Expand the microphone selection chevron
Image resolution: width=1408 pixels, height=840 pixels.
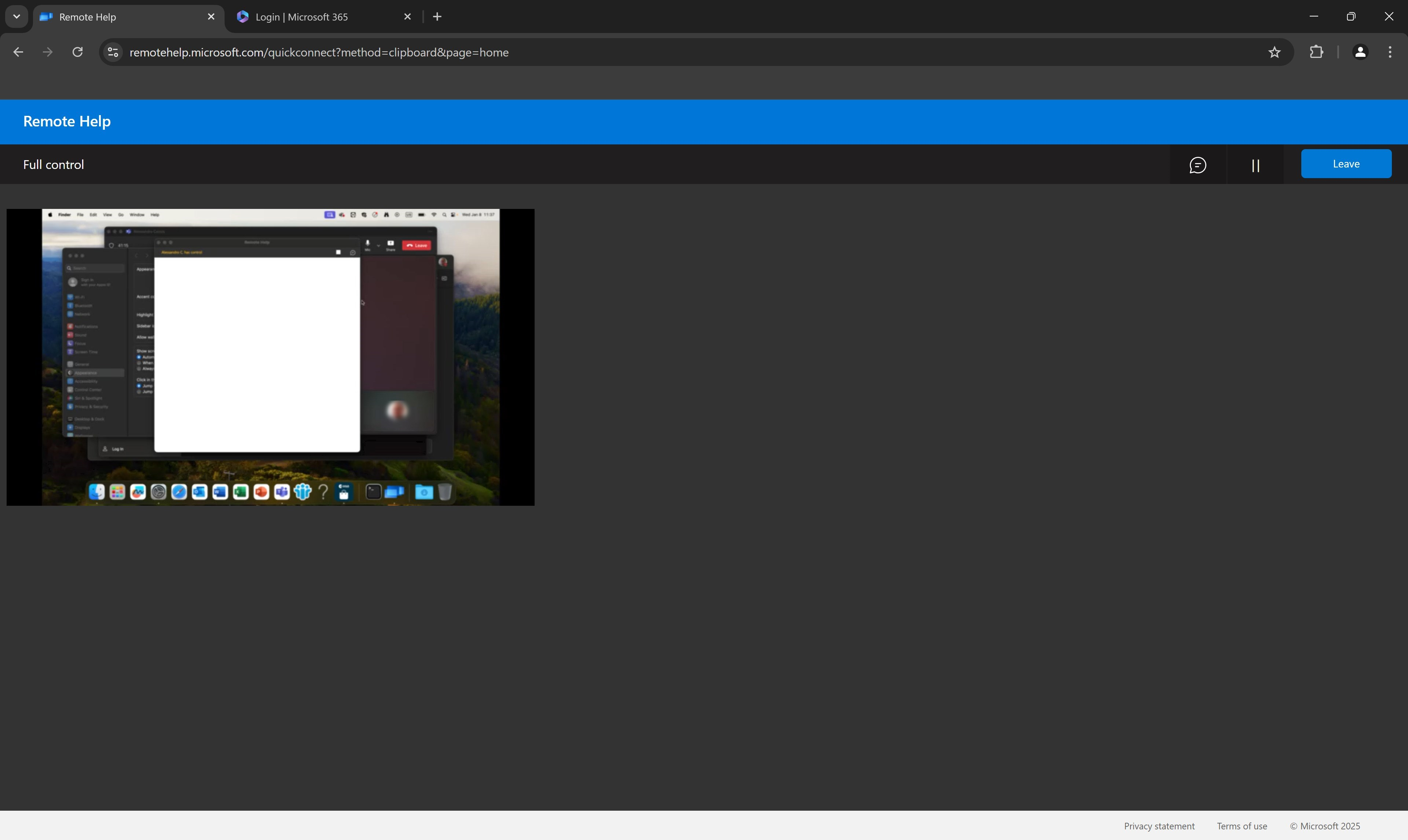379,246
